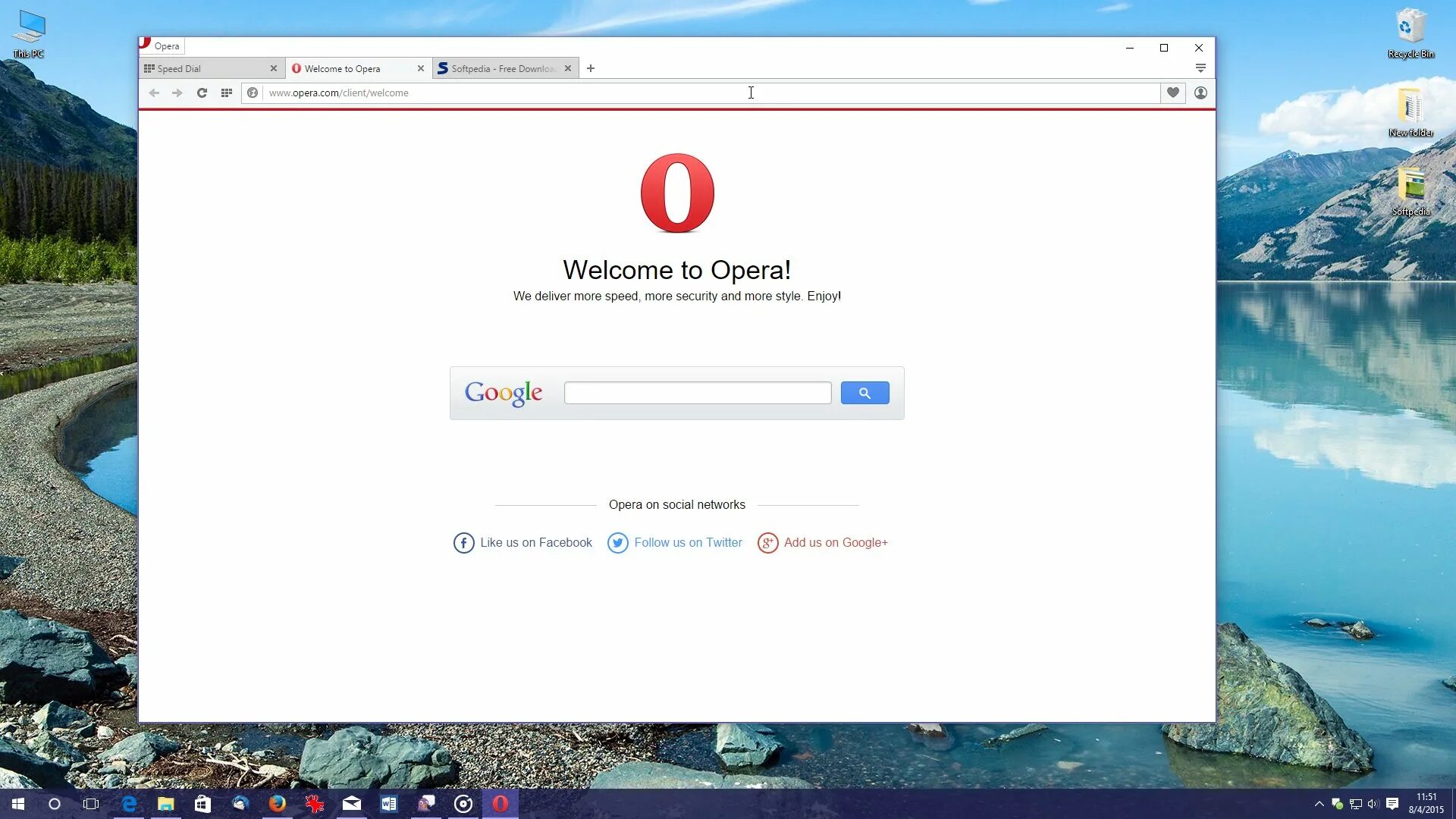Open File Explorer from taskbar
The image size is (1456, 819).
click(x=166, y=804)
